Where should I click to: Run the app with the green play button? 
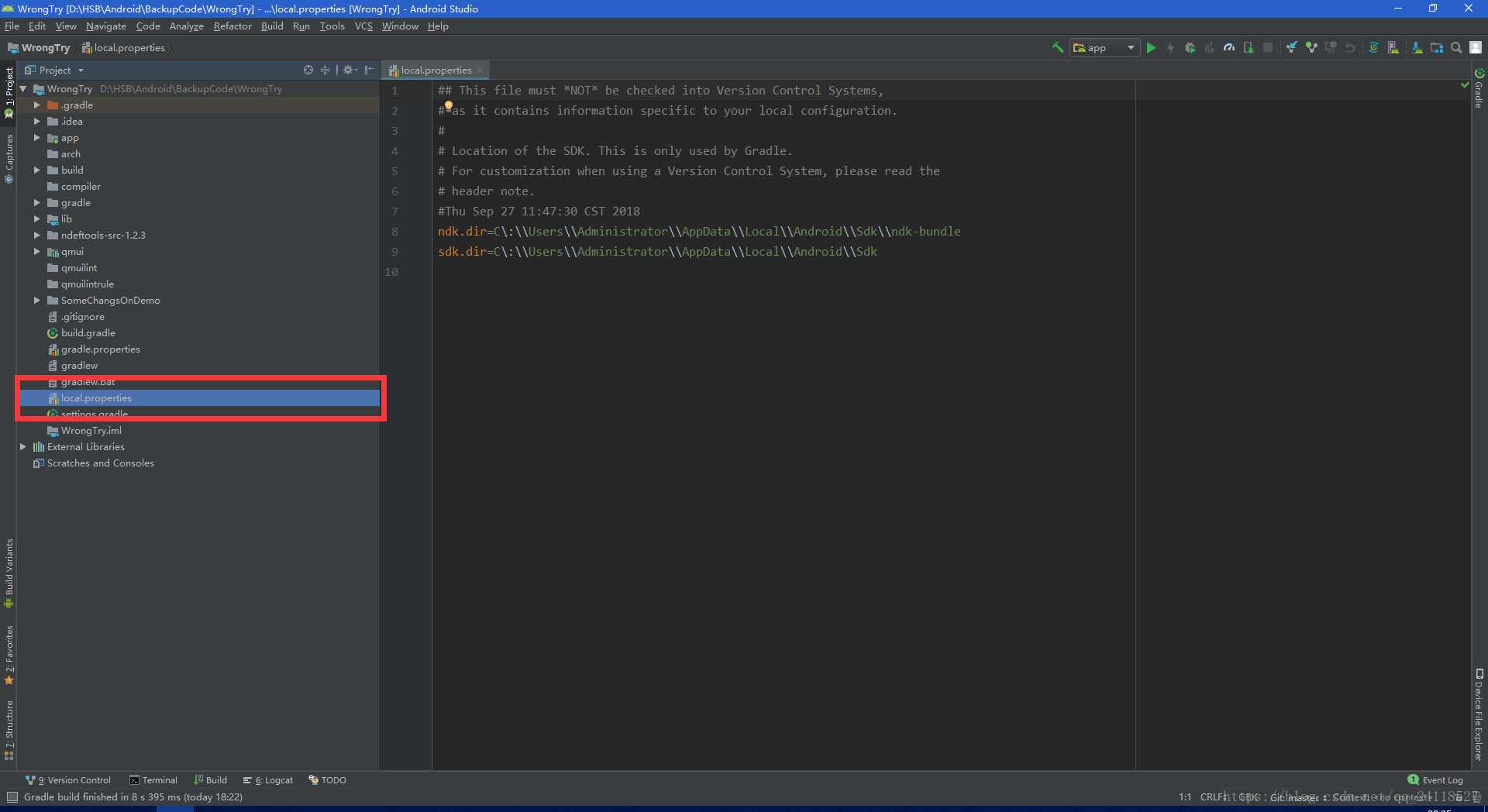coord(1151,48)
